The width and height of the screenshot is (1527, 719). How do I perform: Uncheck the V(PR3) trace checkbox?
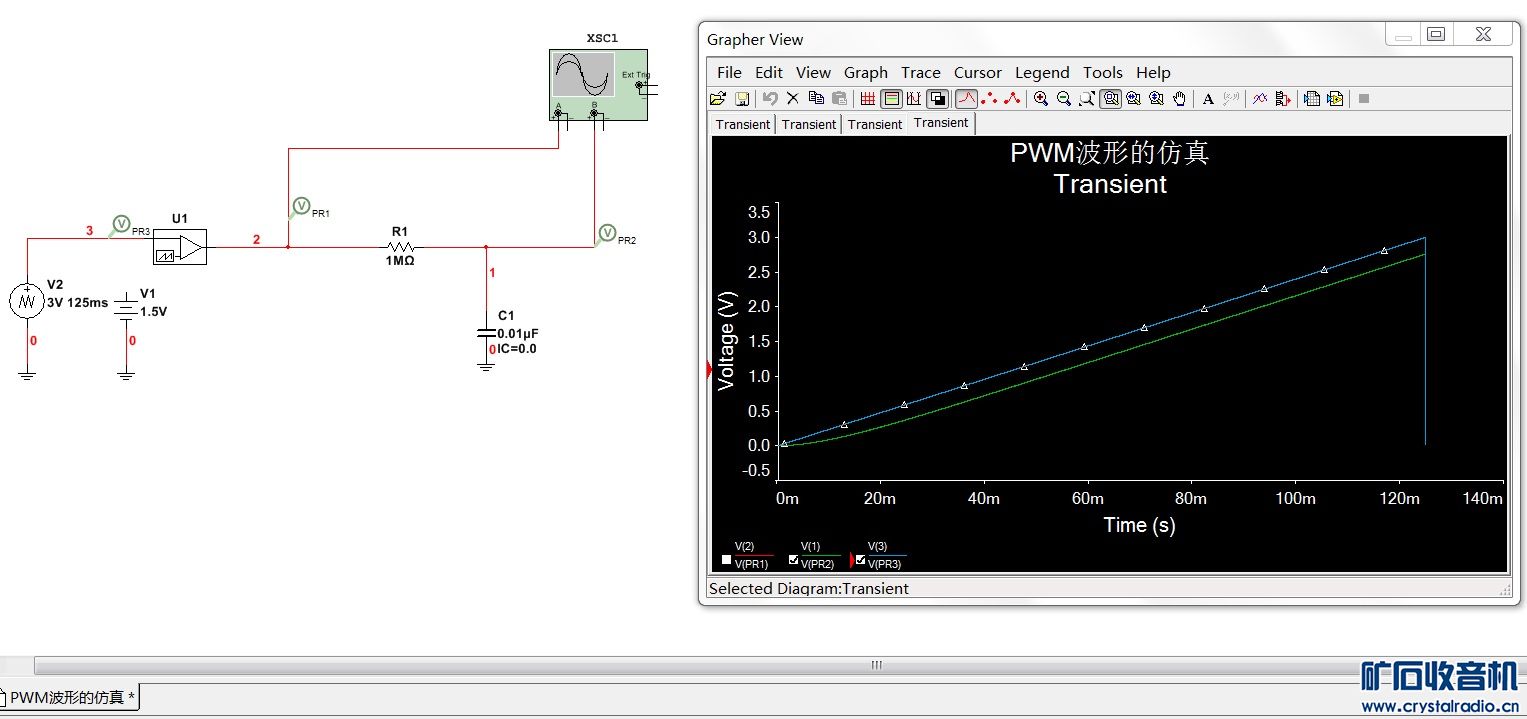(860, 560)
